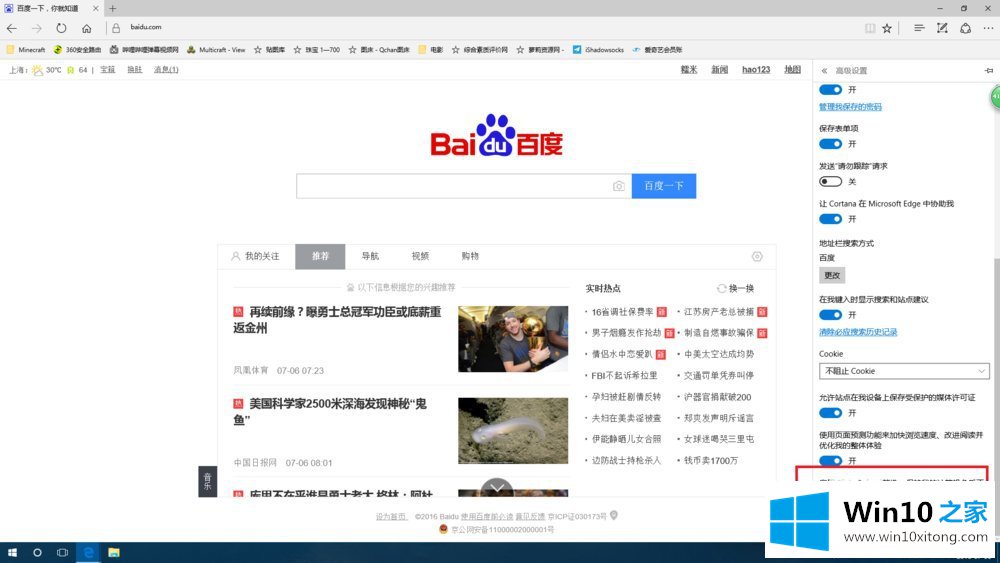Expand the feed down-arrow button
The height and width of the screenshot is (563, 1000).
tap(497, 488)
